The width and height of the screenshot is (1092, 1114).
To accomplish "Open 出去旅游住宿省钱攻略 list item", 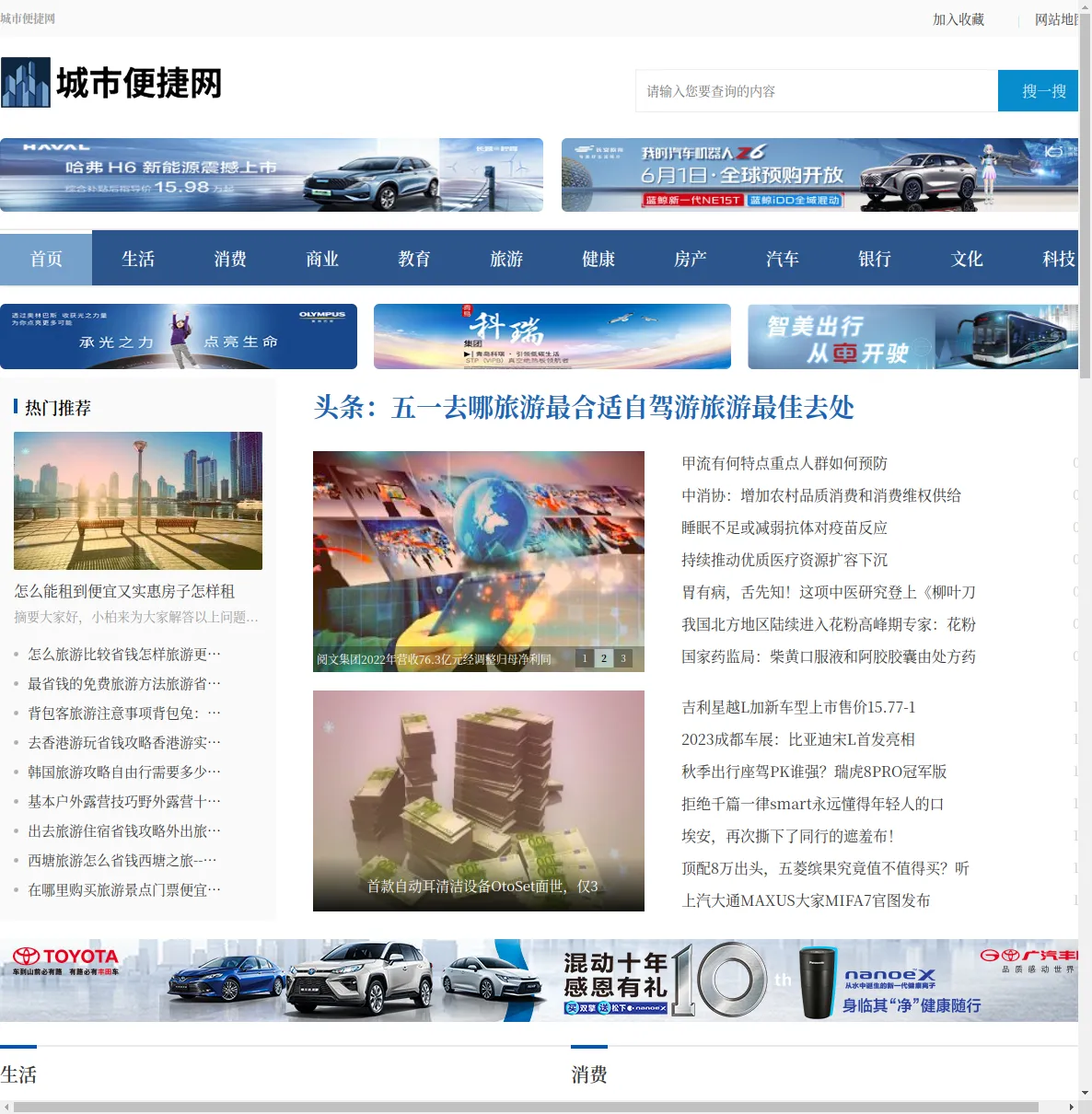I will point(124,830).
